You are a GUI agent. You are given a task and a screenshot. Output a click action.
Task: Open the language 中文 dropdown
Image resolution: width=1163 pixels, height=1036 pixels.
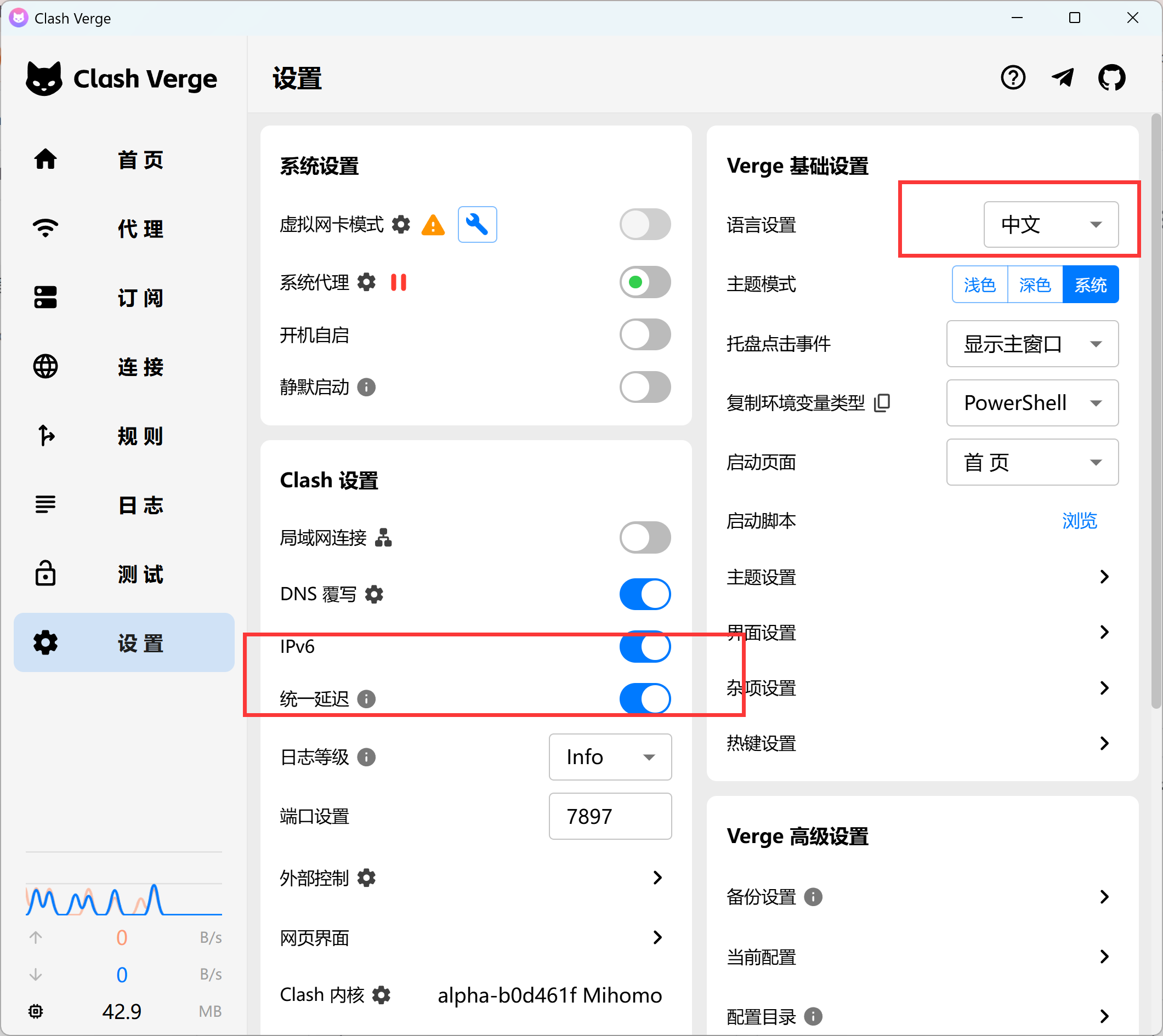pyautogui.click(x=1050, y=224)
